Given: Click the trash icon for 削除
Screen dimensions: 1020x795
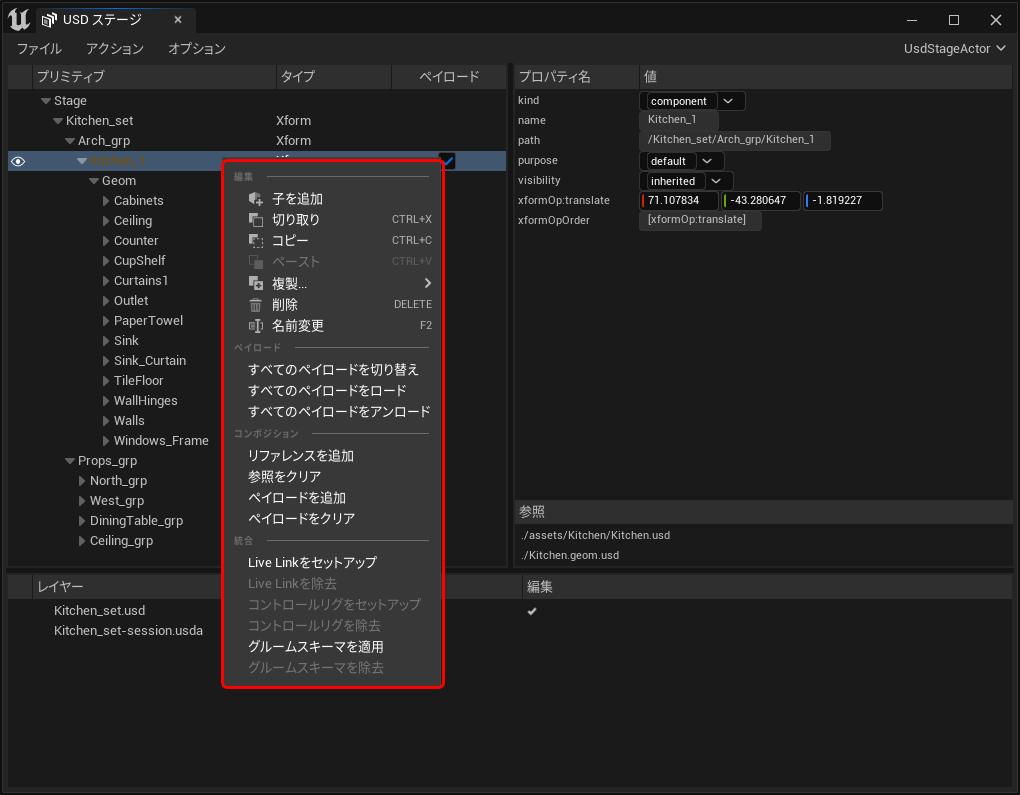Looking at the screenshot, I should point(255,305).
